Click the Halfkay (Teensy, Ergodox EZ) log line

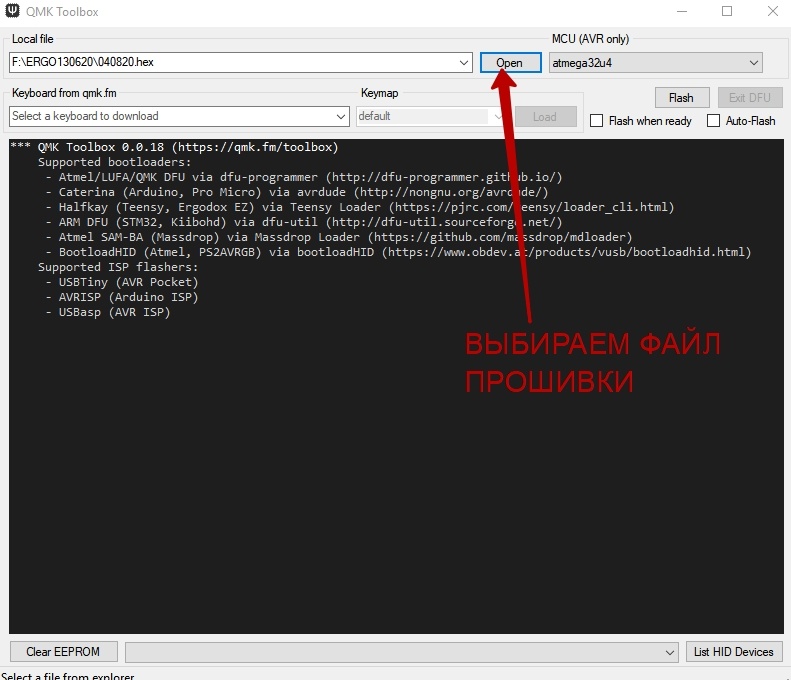[x=360, y=207]
